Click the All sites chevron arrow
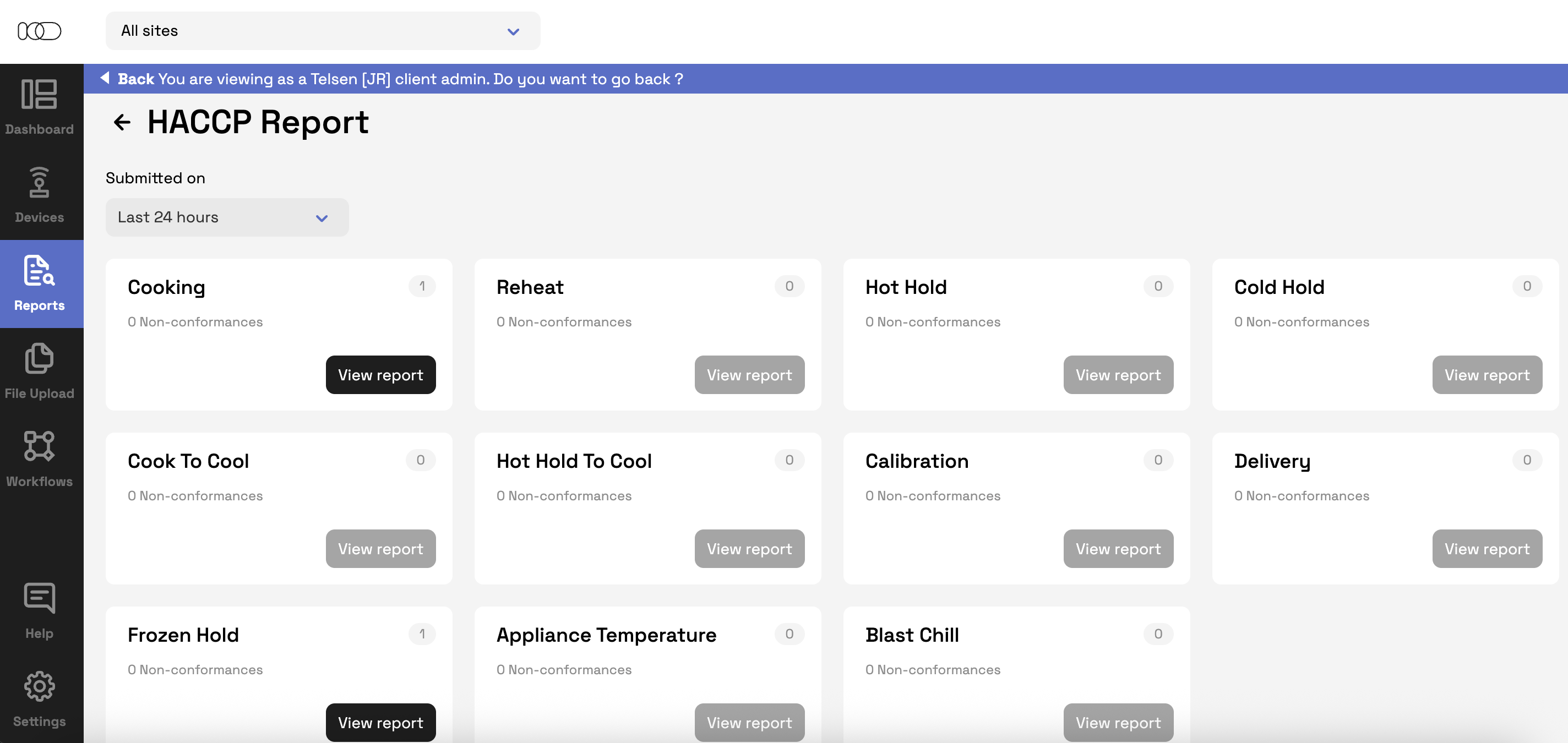Screen dimensions: 1568x743 (513, 31)
